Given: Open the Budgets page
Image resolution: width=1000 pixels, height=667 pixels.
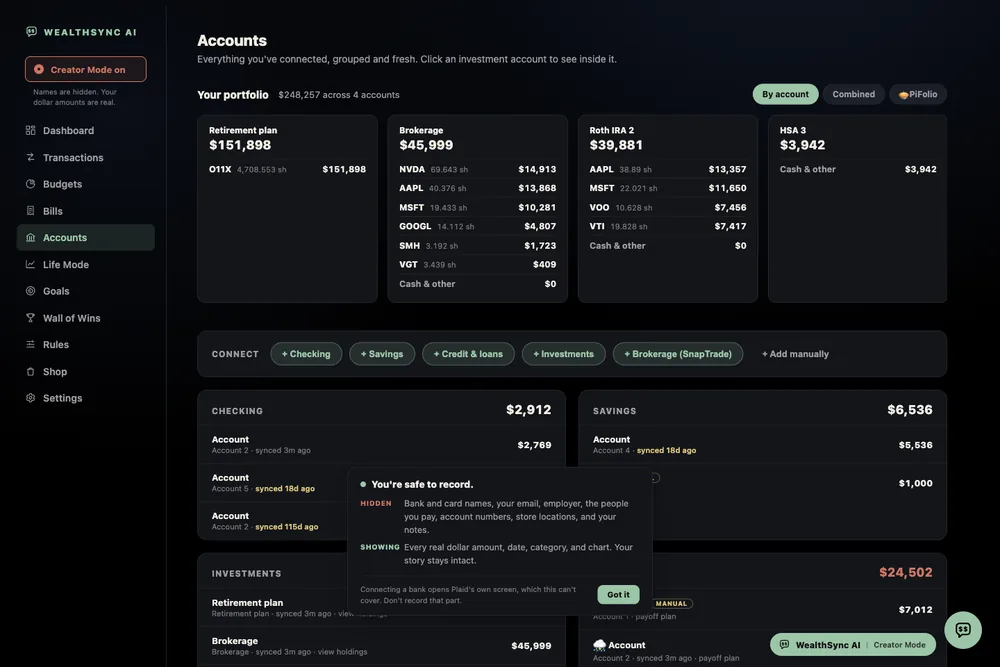Looking at the screenshot, I should pyautogui.click(x=85, y=184).
